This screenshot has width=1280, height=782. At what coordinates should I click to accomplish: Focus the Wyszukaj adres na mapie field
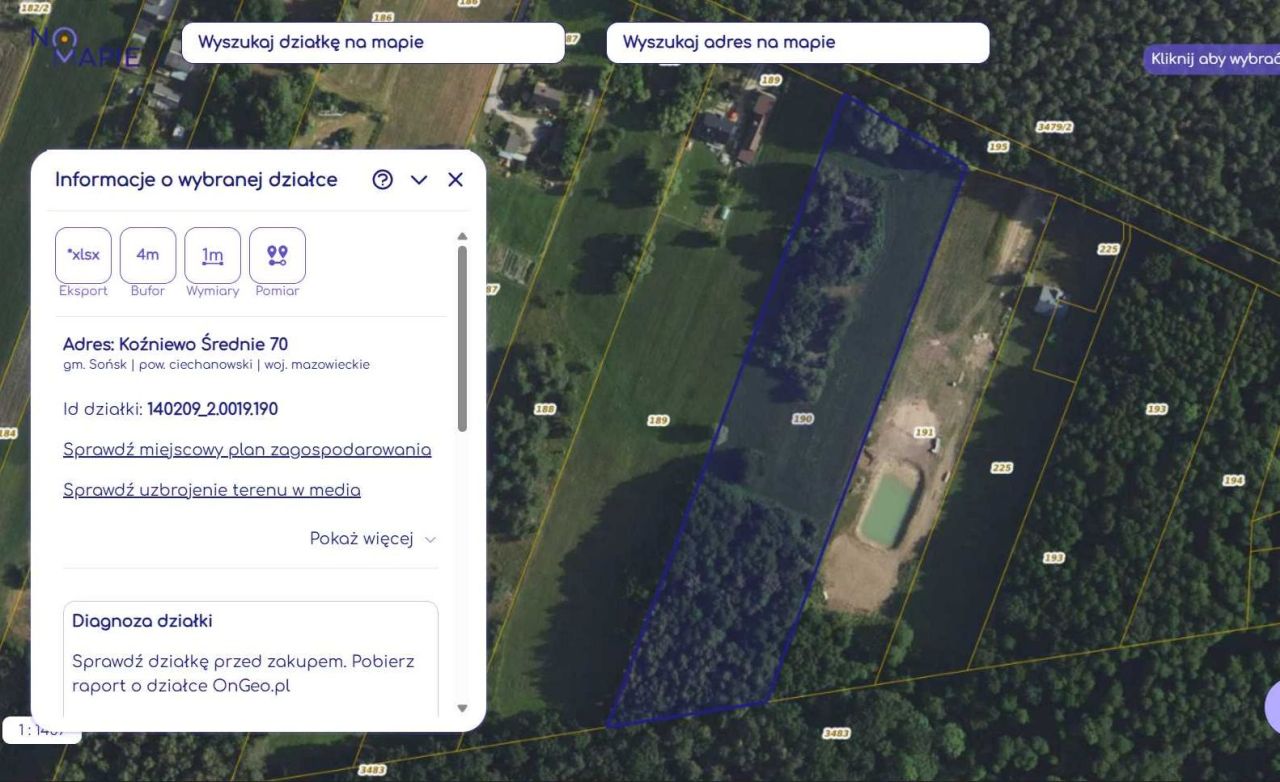798,43
